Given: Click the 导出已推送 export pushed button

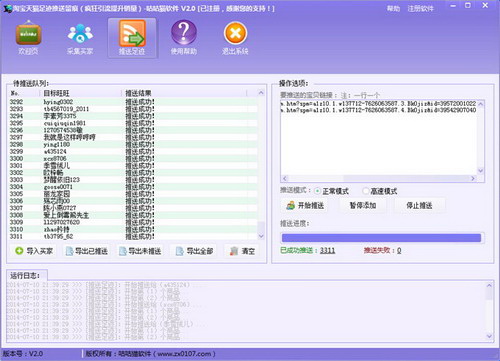Looking at the screenshot, I should click(87, 251).
